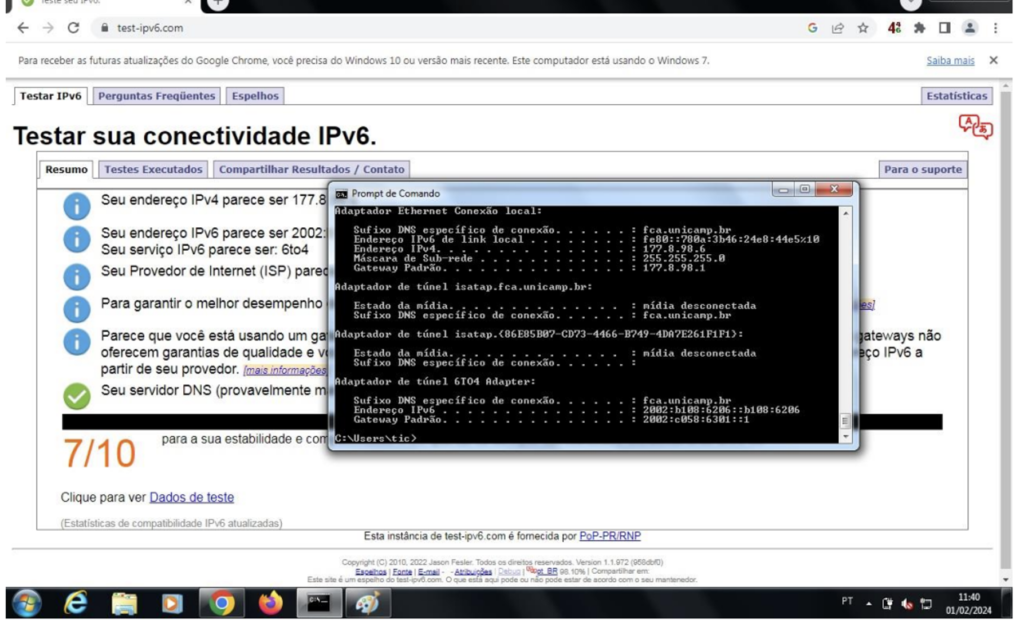Toggle the Chrome side panel icon
The height and width of the screenshot is (631, 1024).
pos(944,28)
